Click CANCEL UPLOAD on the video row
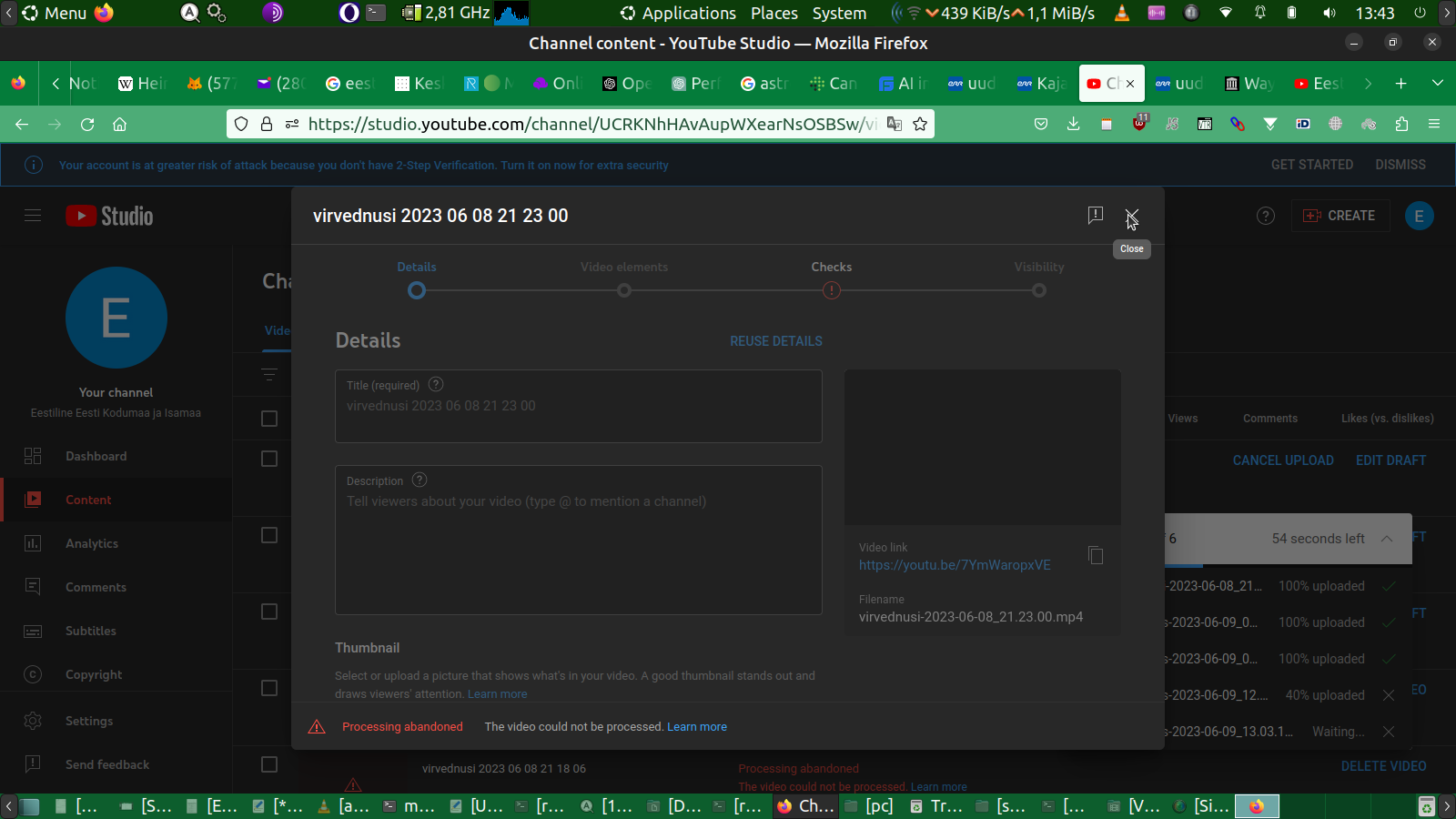The width and height of the screenshot is (1456, 819). click(x=1283, y=460)
